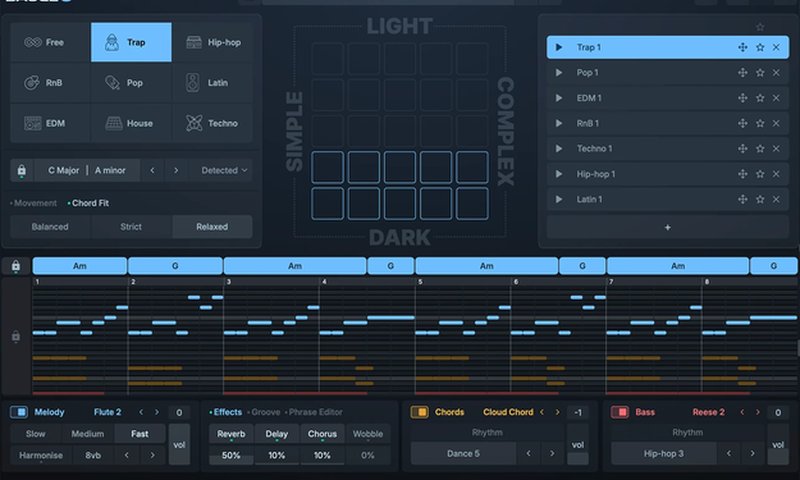Play the Pop 1 preset preview

click(559, 73)
